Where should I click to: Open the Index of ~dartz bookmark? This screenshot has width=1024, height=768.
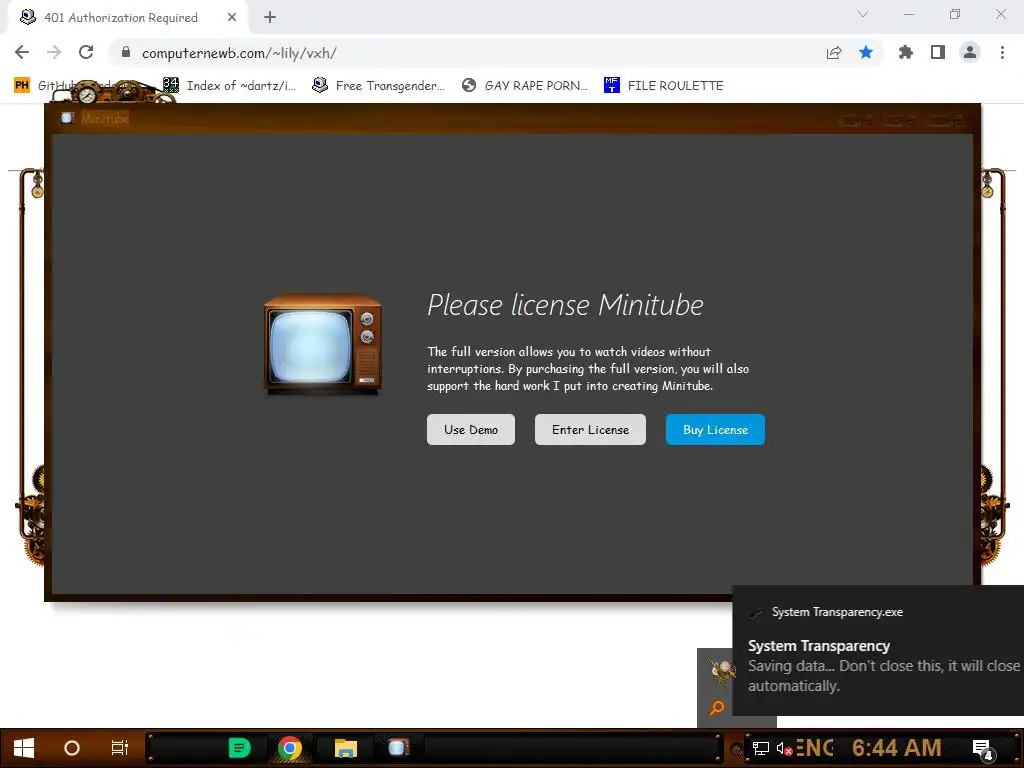tap(229, 86)
